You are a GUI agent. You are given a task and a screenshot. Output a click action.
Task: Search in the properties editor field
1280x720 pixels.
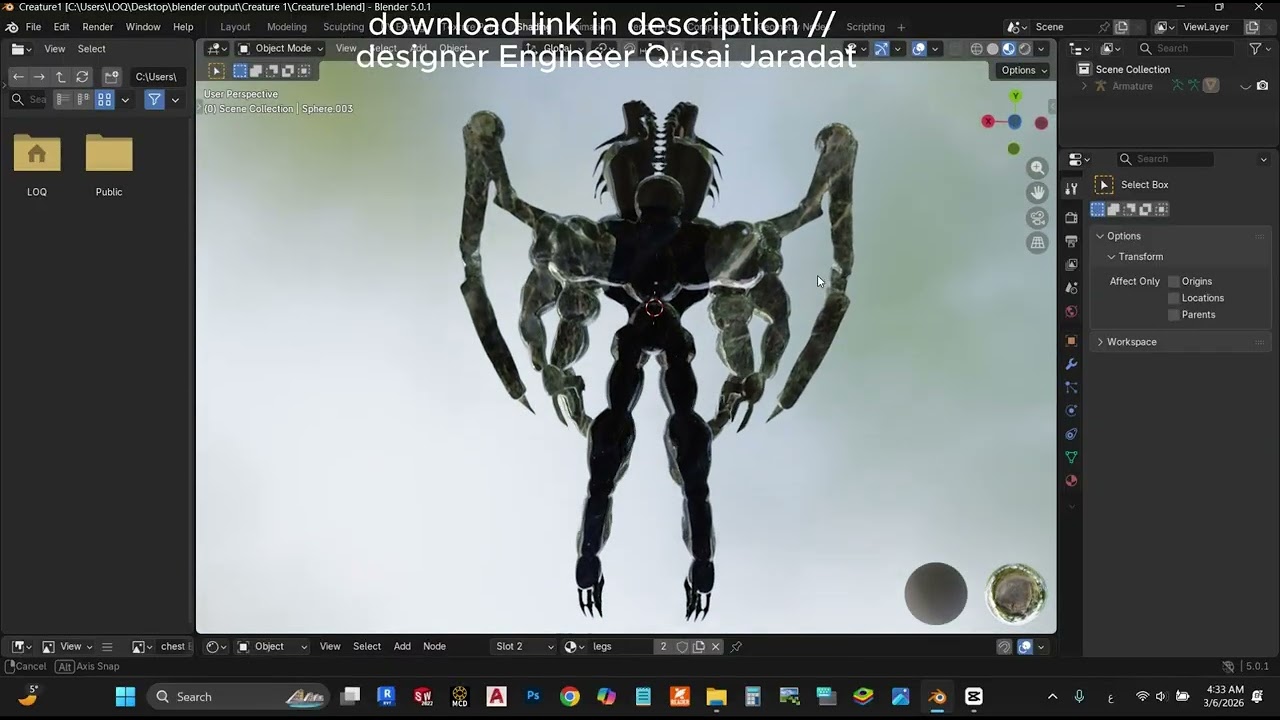[1165, 159]
